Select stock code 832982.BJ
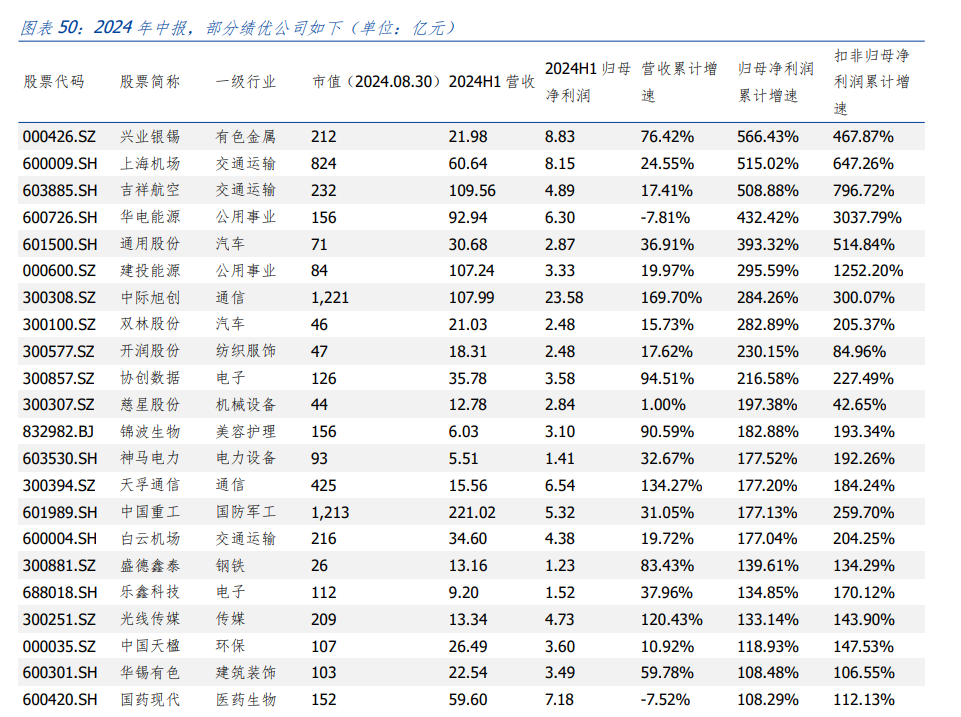 tap(59, 432)
